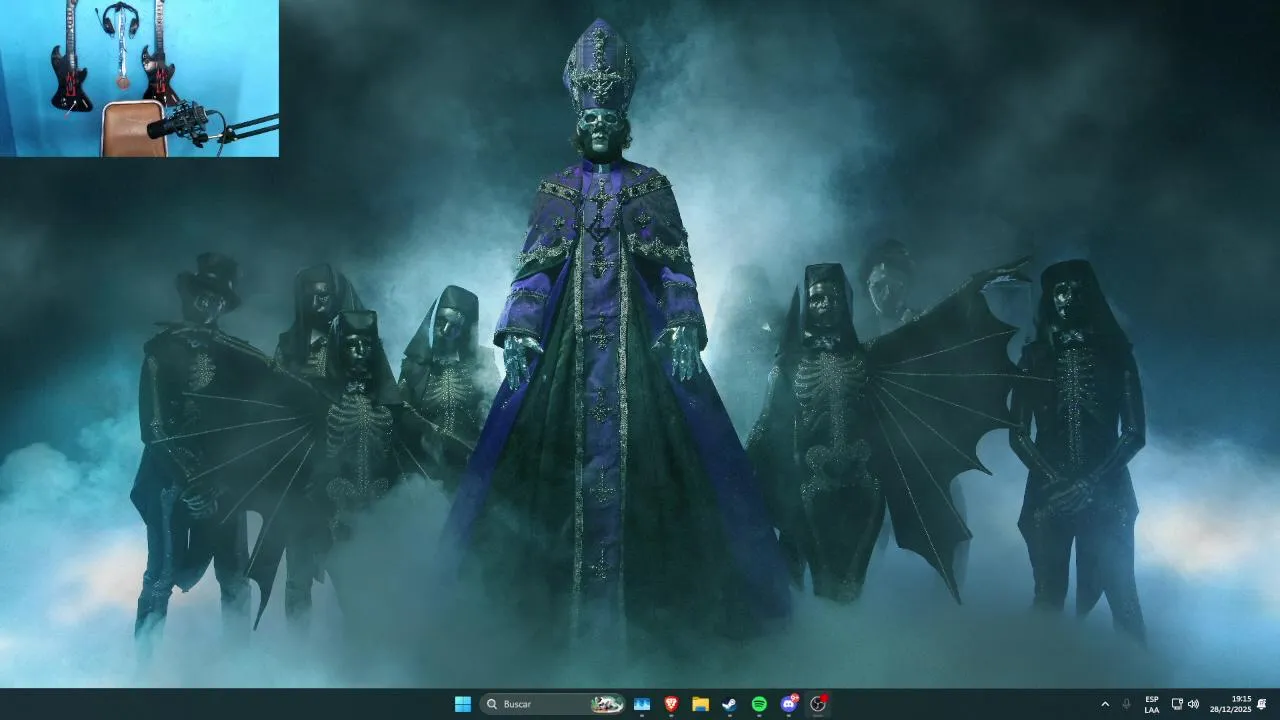This screenshot has width=1280, height=720.
Task: Open the notifications bell icon
Action: pos(1262,704)
